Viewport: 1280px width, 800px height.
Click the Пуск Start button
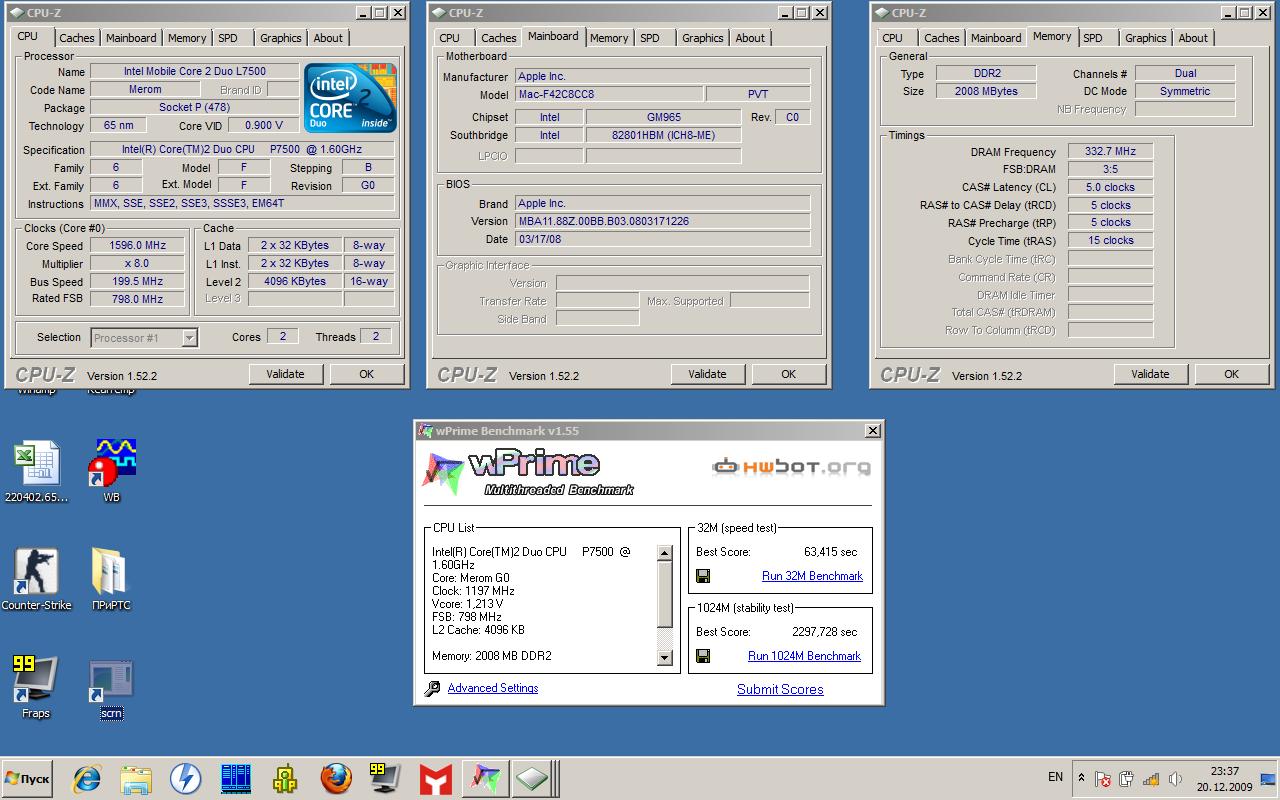[x=28, y=778]
